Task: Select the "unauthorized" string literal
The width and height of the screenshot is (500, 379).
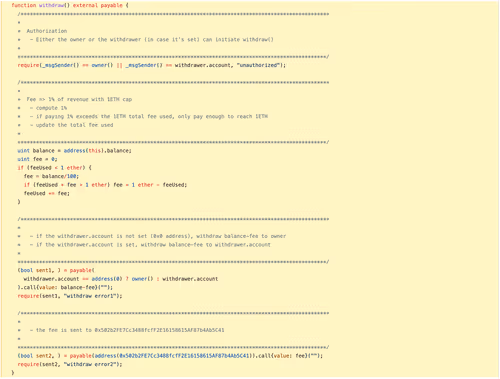Action: click(x=258, y=65)
